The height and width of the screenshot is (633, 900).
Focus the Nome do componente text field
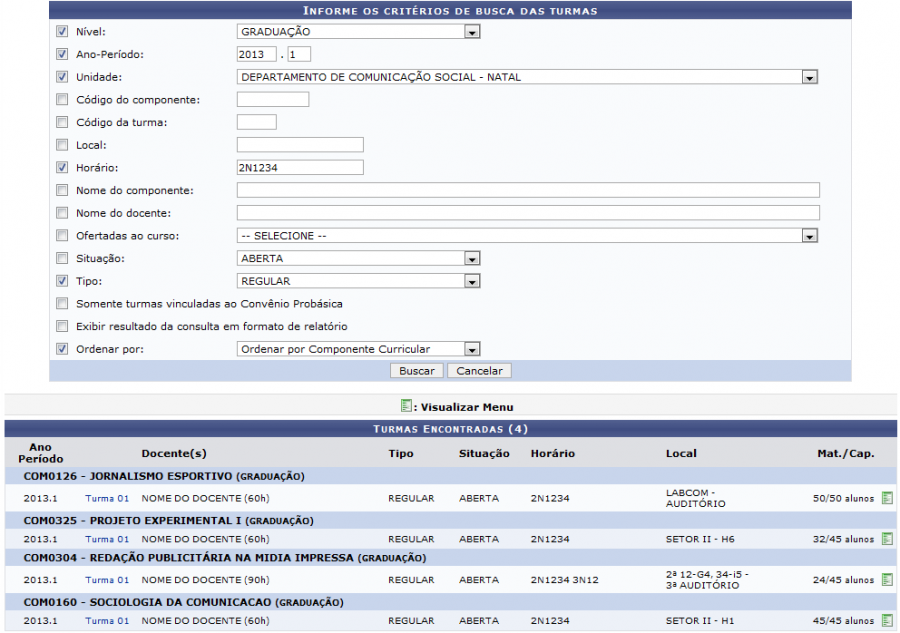point(527,190)
